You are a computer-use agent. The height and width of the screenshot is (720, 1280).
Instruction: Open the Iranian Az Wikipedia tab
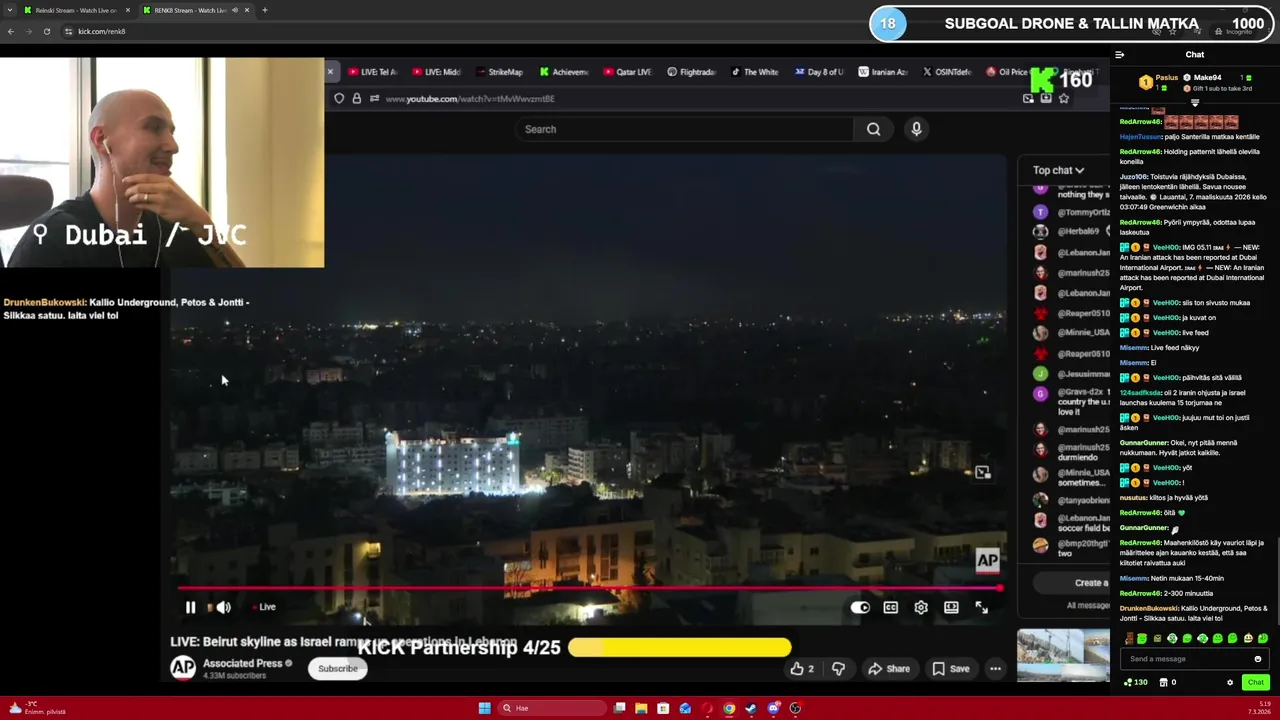click(x=883, y=72)
